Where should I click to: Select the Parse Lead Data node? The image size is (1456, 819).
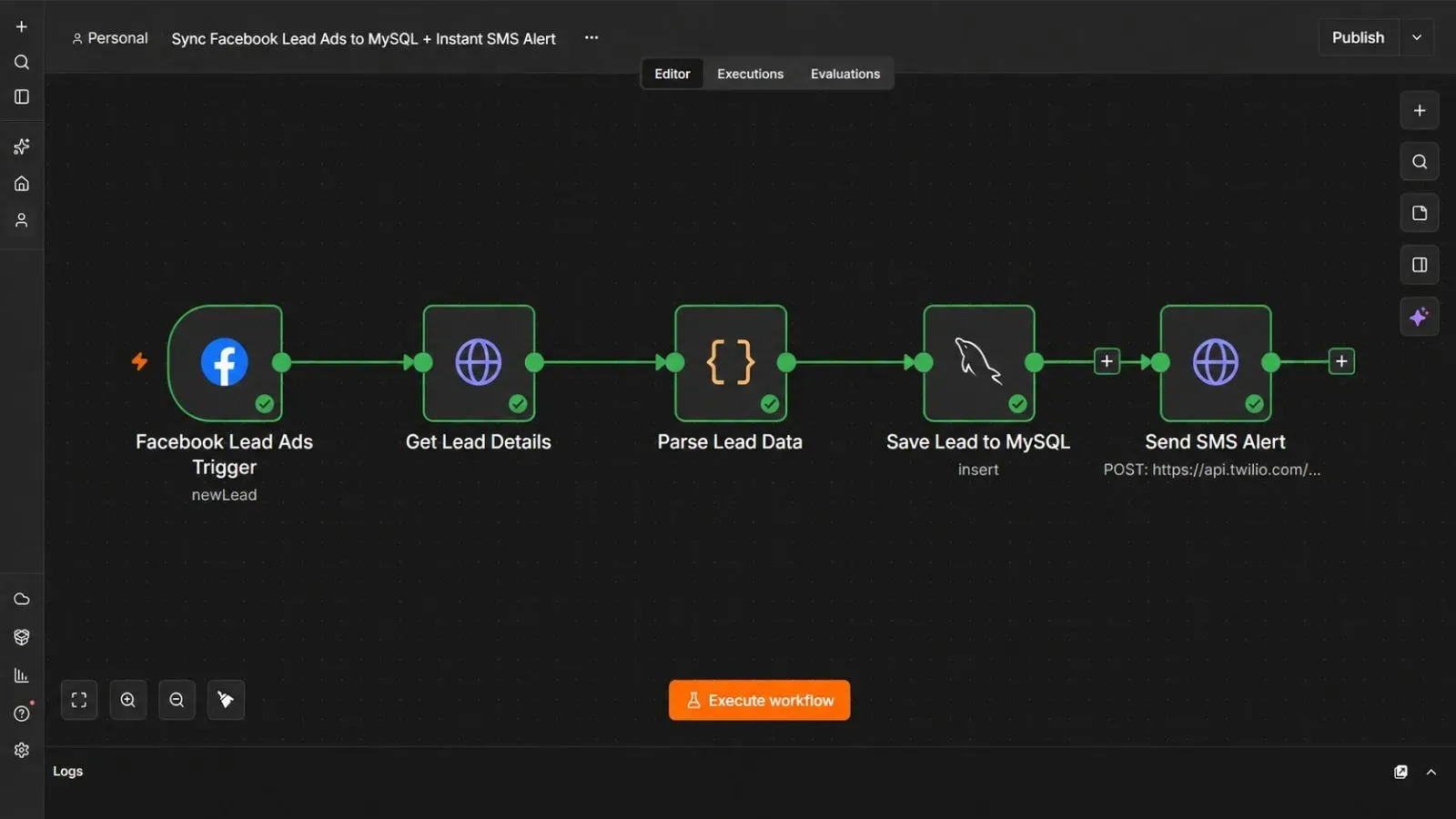731,363
